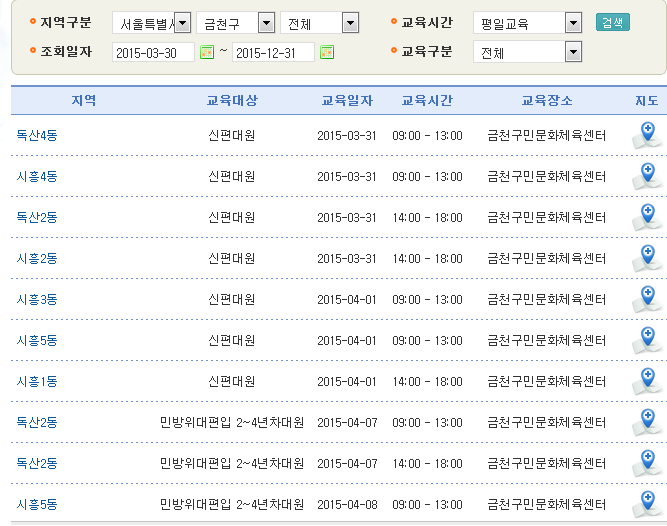The width and height of the screenshot is (667, 526).
Task: Open the 시흥2동 link
Action: coord(37,259)
